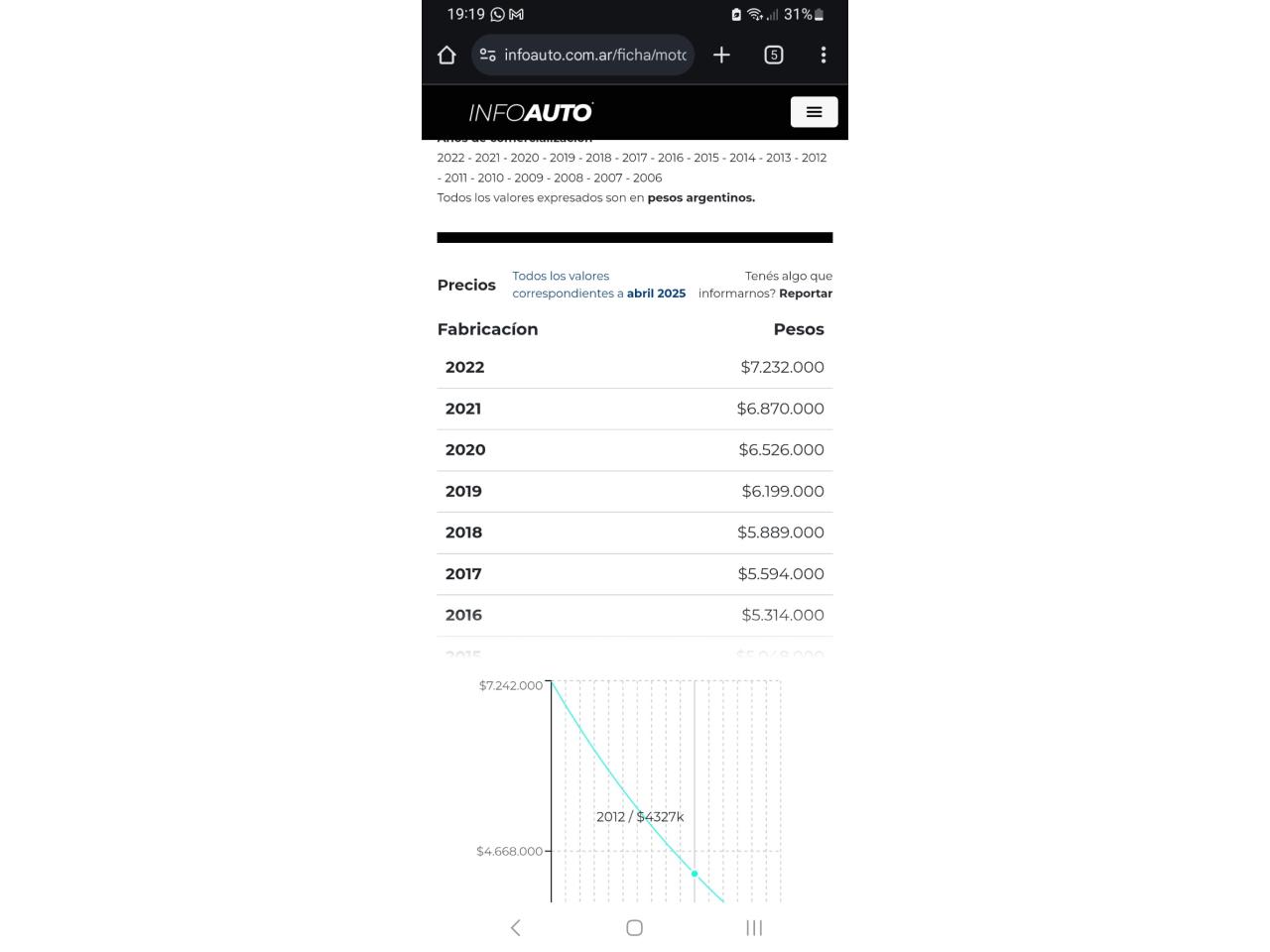The height and width of the screenshot is (952, 1270).
Task: Select the 2022 price row
Action: tap(635, 367)
